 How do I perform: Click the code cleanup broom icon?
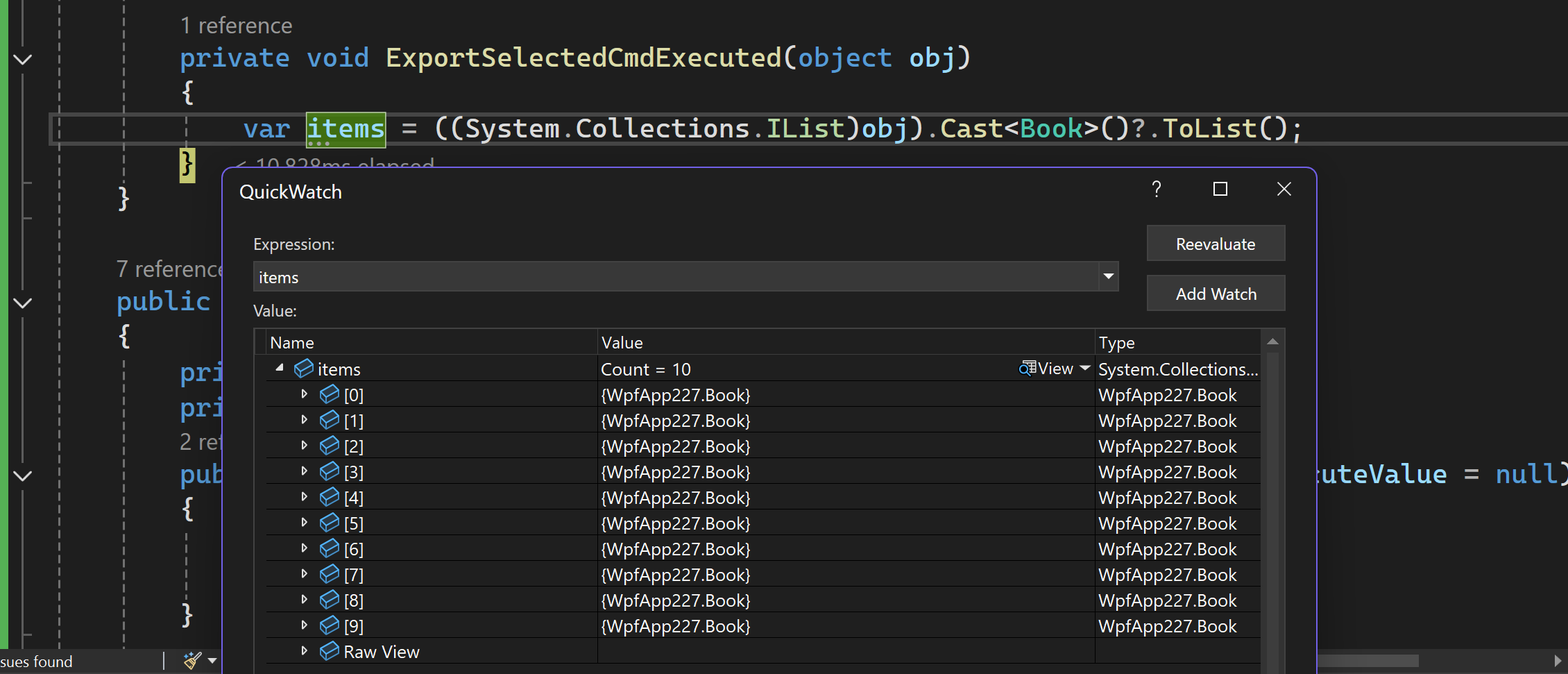tap(192, 660)
